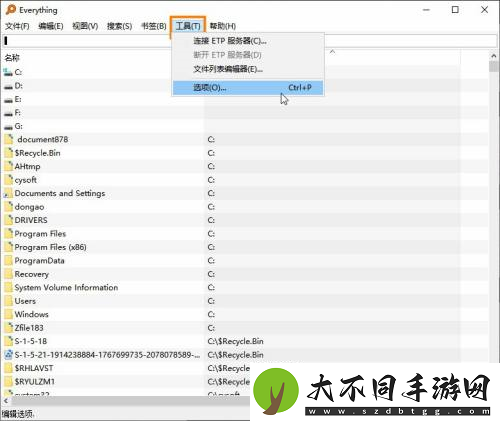Image resolution: width=500 pixels, height=421 pixels.
Task: Click horizontal scrollbar left arrow
Action: click(6, 401)
